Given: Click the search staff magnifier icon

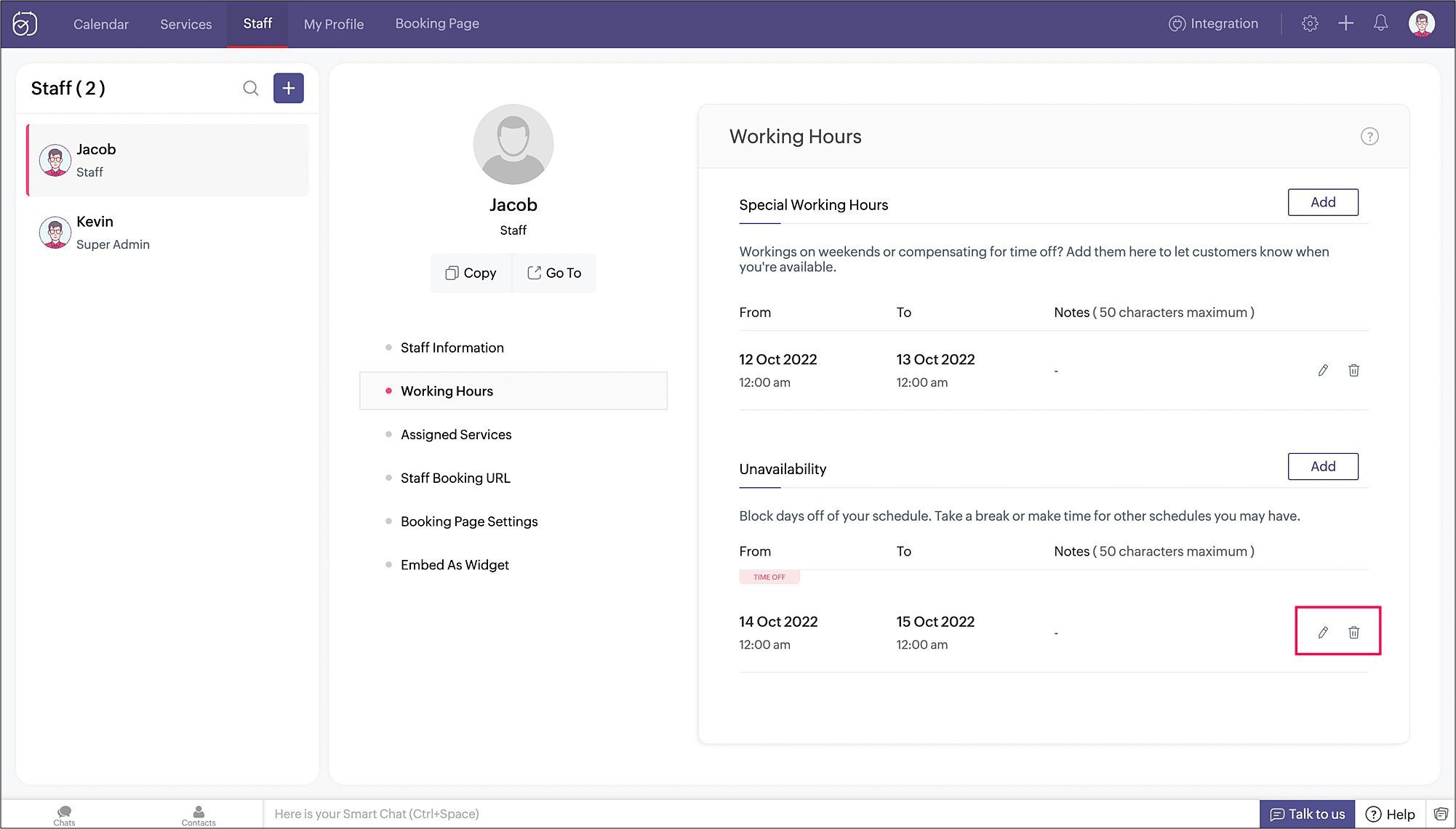Looking at the screenshot, I should (250, 88).
